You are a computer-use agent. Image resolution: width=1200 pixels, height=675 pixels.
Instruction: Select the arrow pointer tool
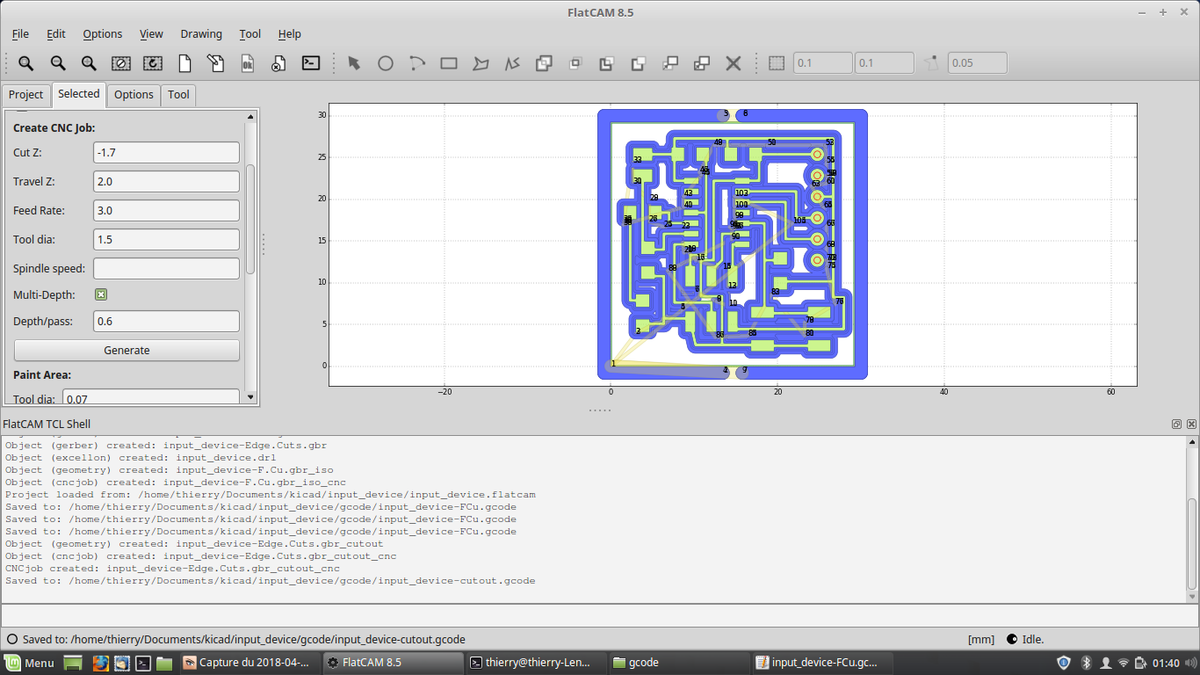(353, 63)
